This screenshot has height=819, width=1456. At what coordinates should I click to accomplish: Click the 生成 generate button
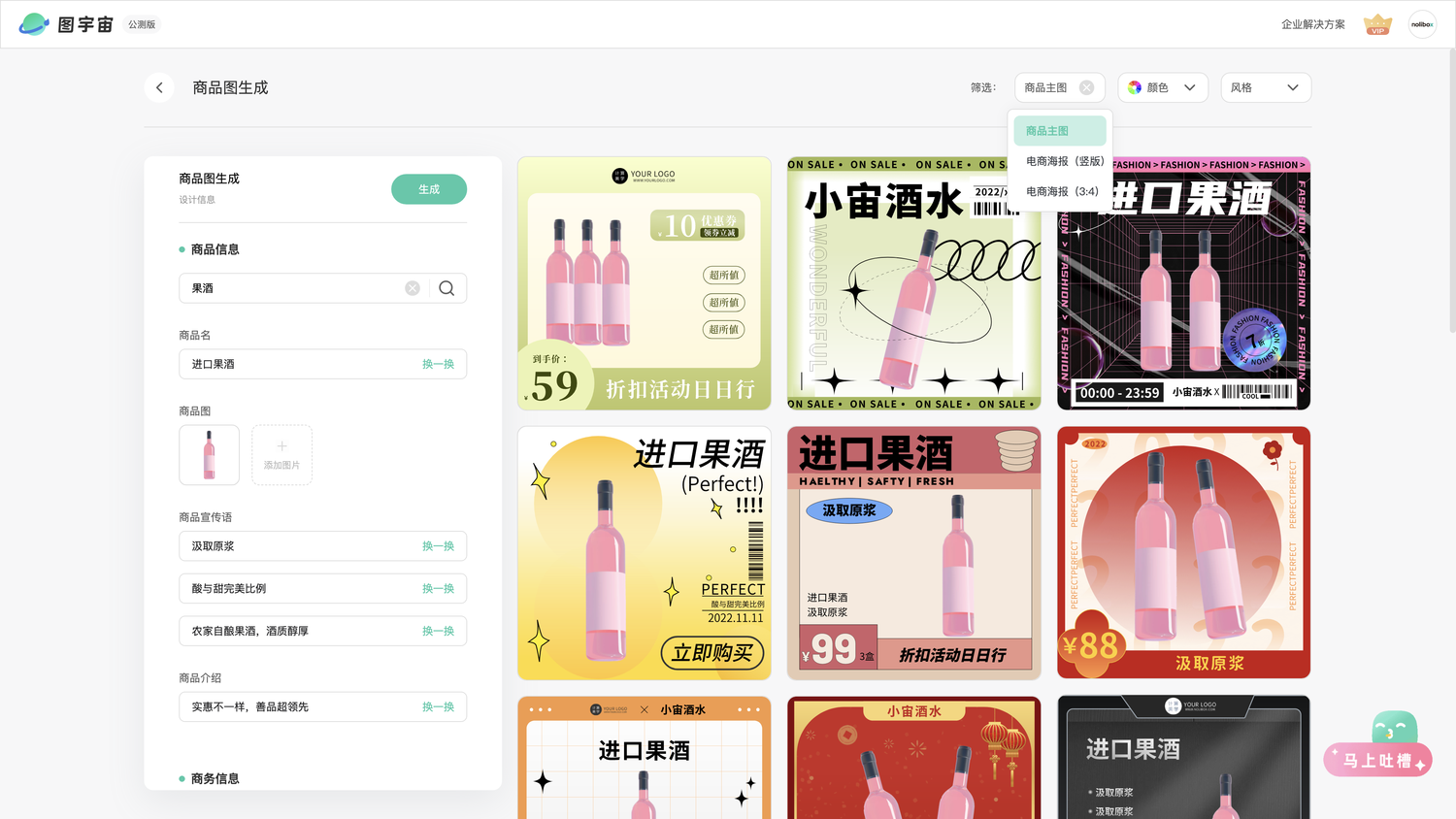click(x=429, y=189)
